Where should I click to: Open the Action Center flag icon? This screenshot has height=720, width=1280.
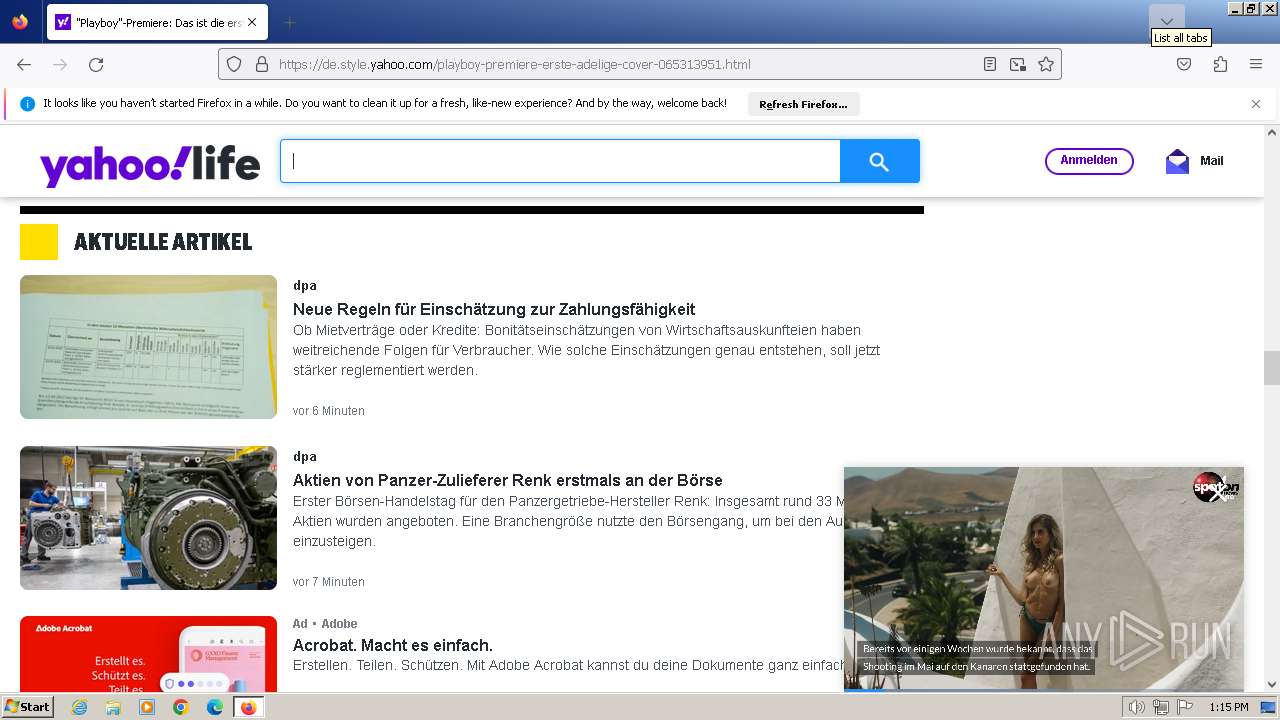(1185, 707)
